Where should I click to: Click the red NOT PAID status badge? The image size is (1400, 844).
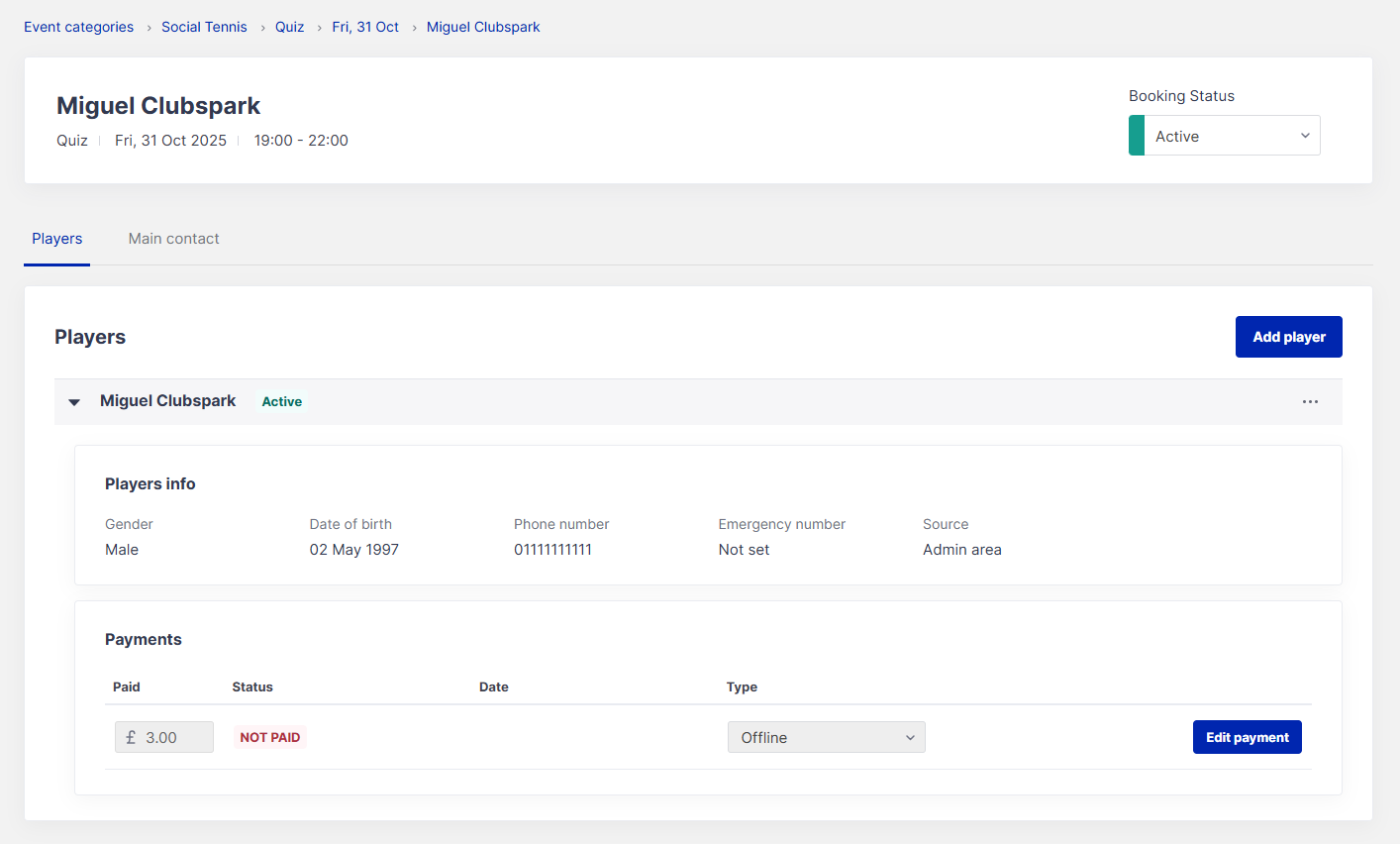coord(269,737)
